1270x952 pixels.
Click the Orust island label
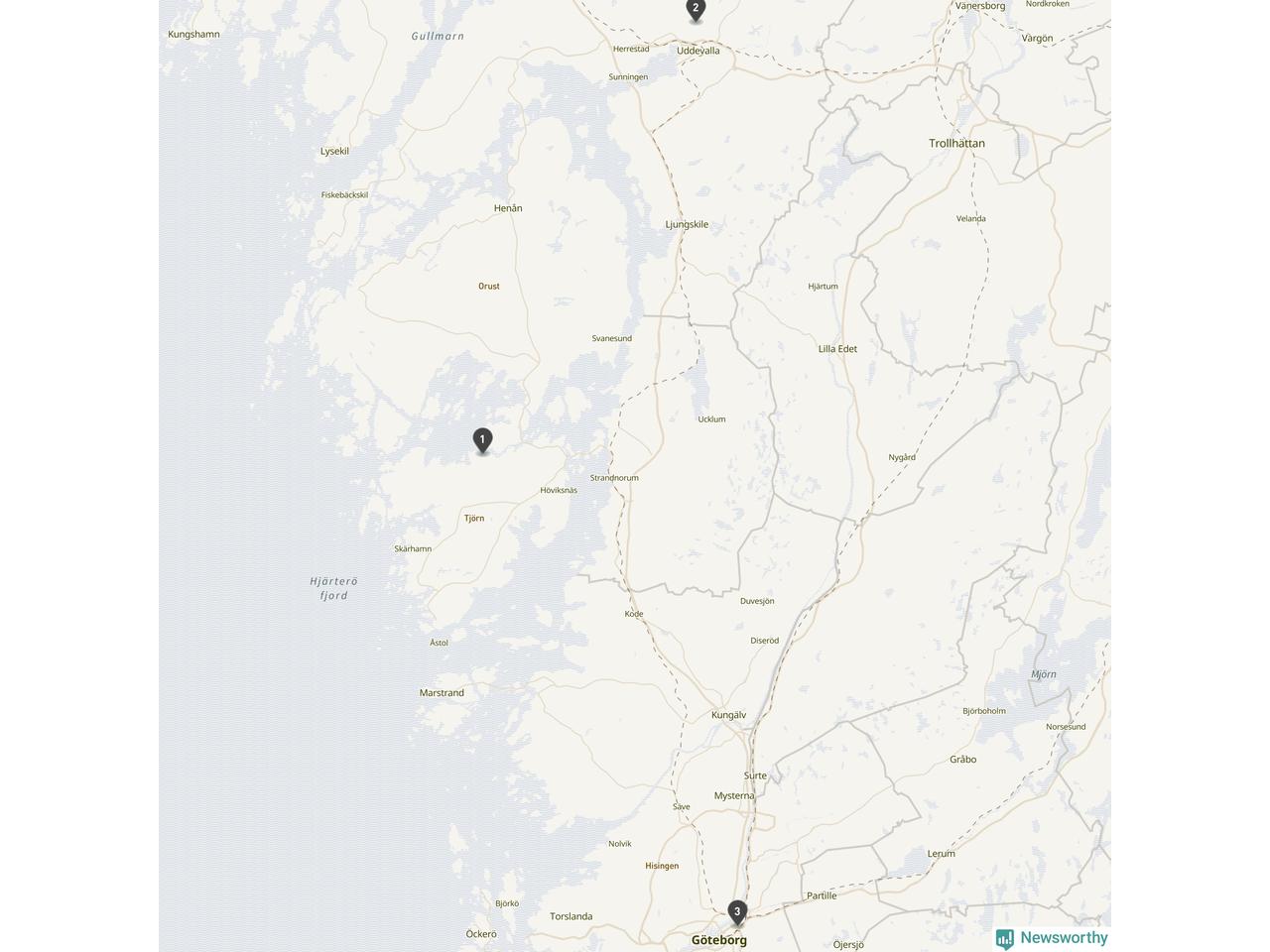click(x=489, y=286)
